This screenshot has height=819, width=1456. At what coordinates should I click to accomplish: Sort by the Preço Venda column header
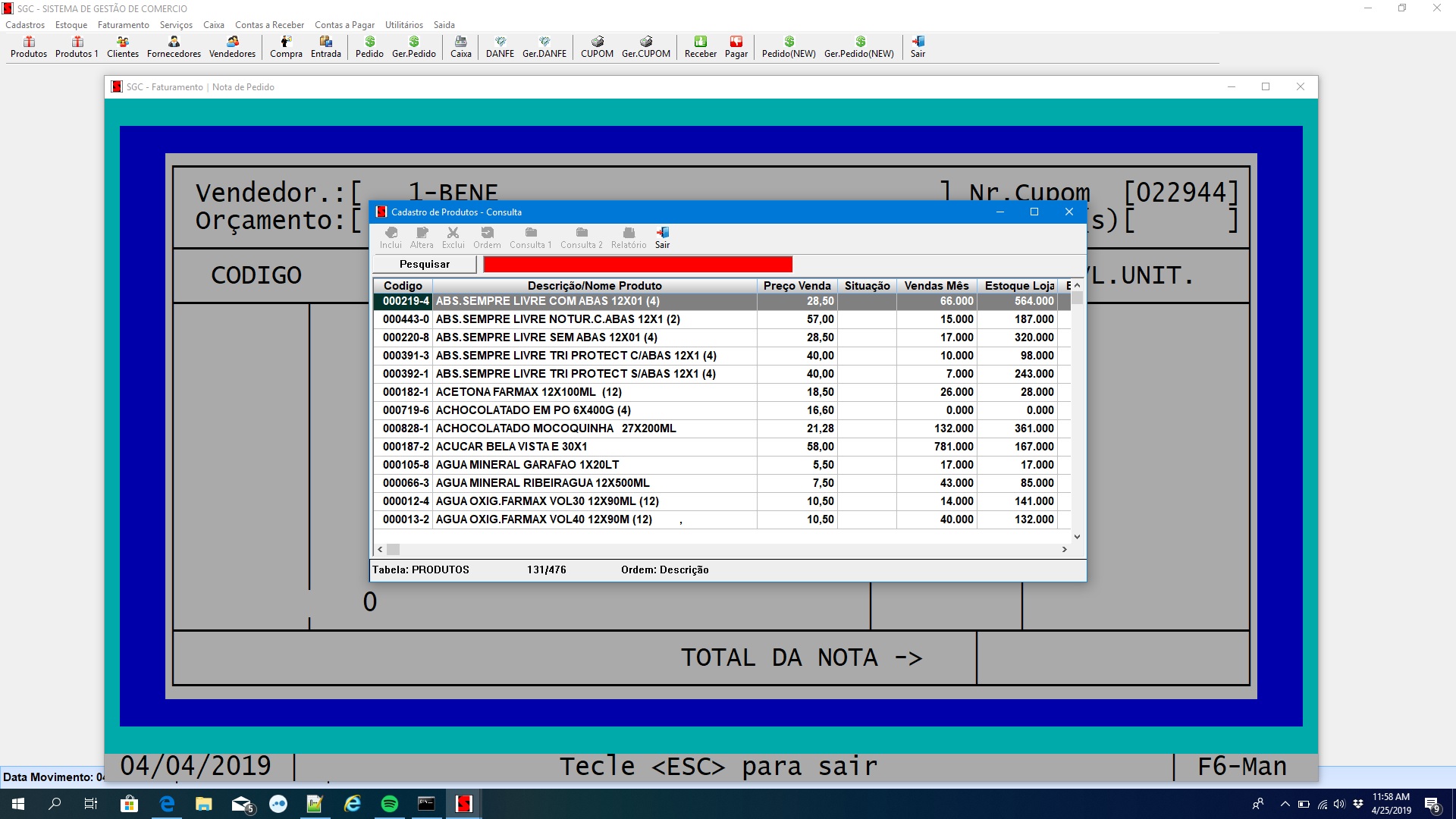(x=796, y=286)
